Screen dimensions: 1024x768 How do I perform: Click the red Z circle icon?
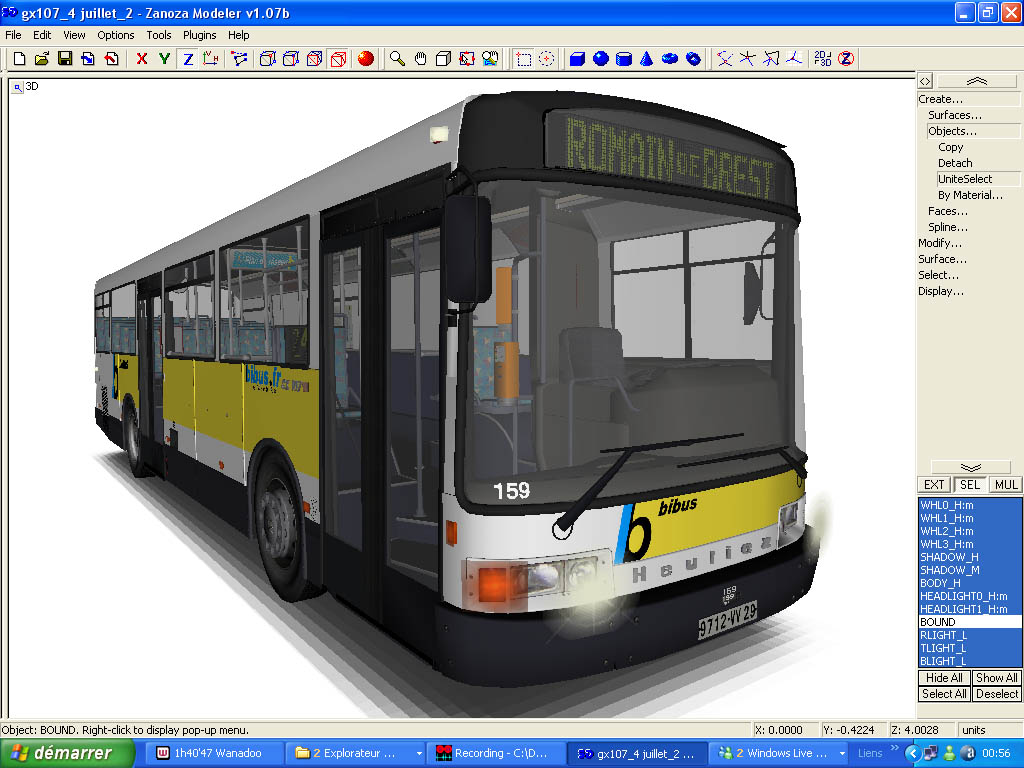tap(846, 59)
